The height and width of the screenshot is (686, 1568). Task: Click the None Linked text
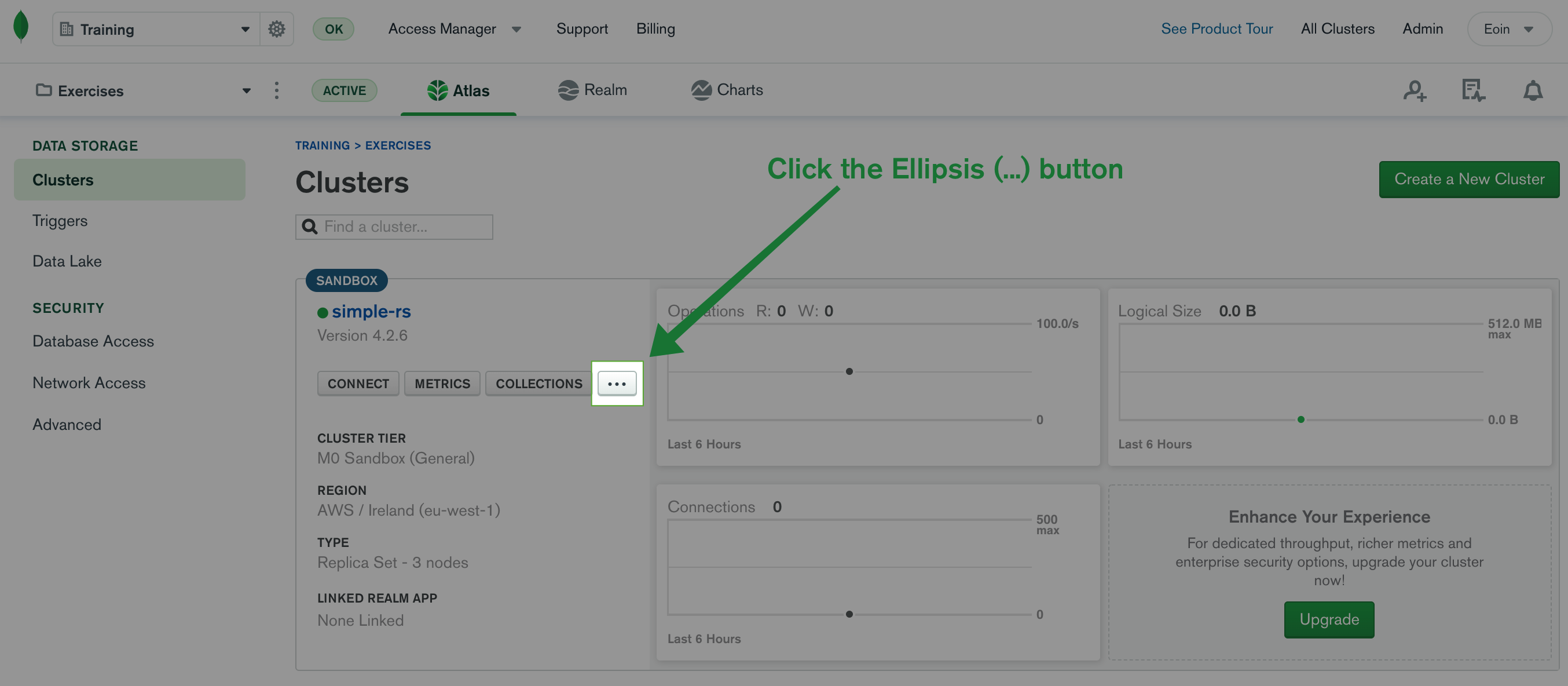pos(360,620)
